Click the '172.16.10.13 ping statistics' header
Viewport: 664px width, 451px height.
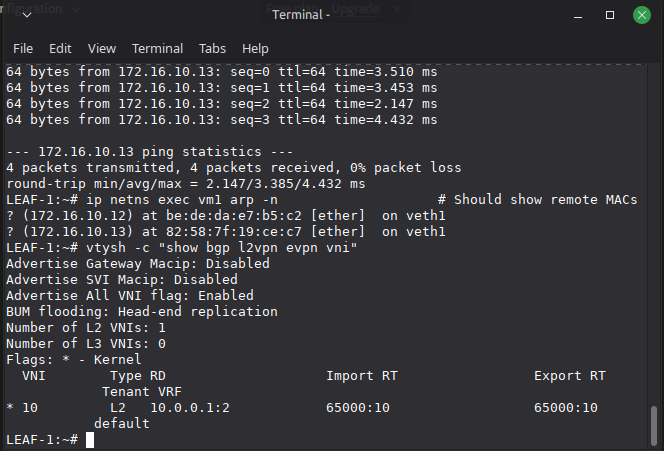(x=150, y=152)
